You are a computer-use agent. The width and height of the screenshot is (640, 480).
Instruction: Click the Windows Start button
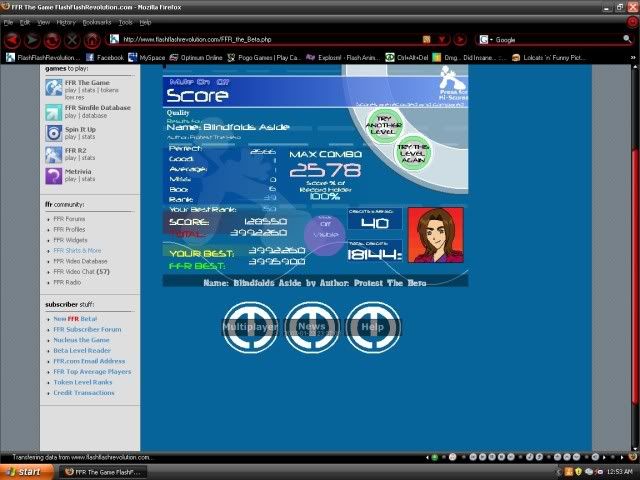(24, 470)
